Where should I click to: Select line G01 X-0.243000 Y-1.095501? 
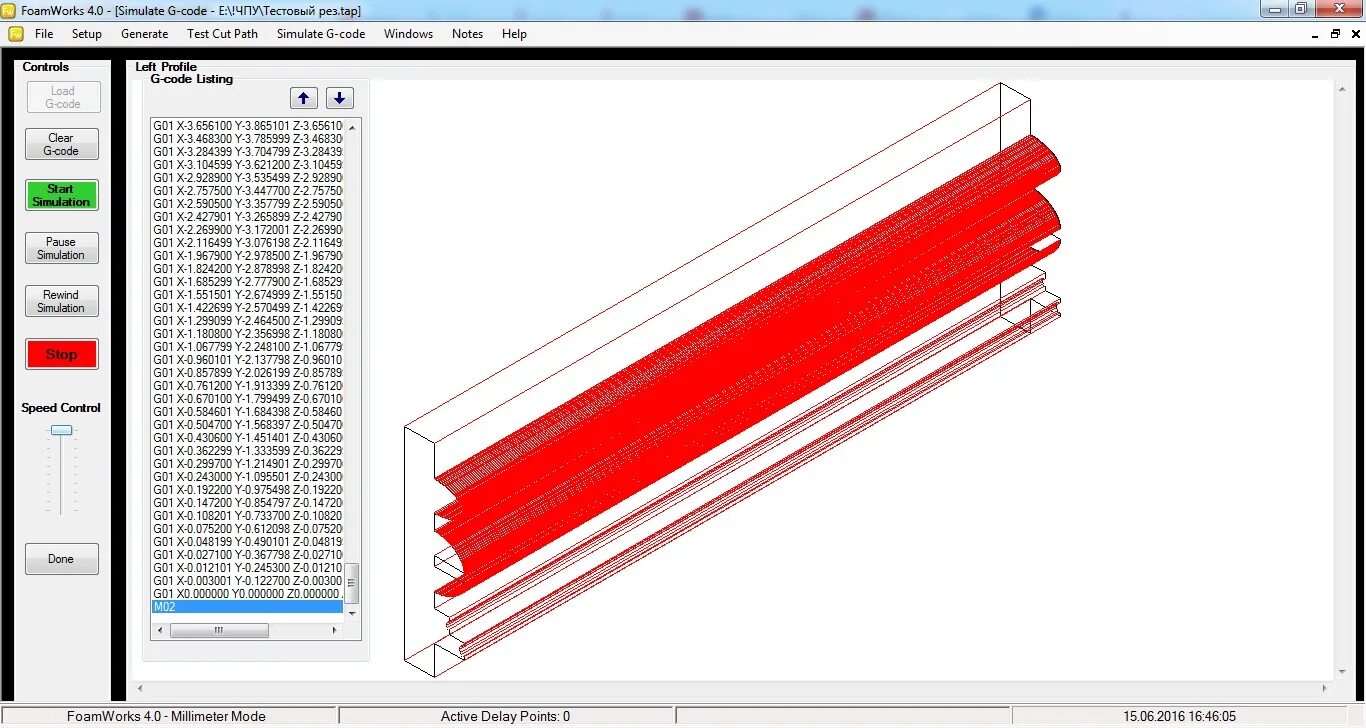click(247, 476)
